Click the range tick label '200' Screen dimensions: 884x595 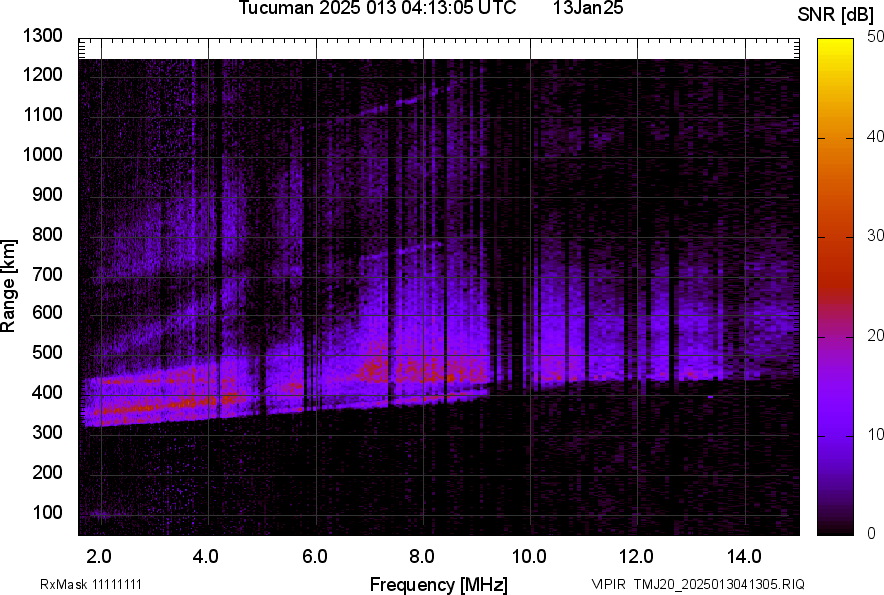[x=47, y=472]
